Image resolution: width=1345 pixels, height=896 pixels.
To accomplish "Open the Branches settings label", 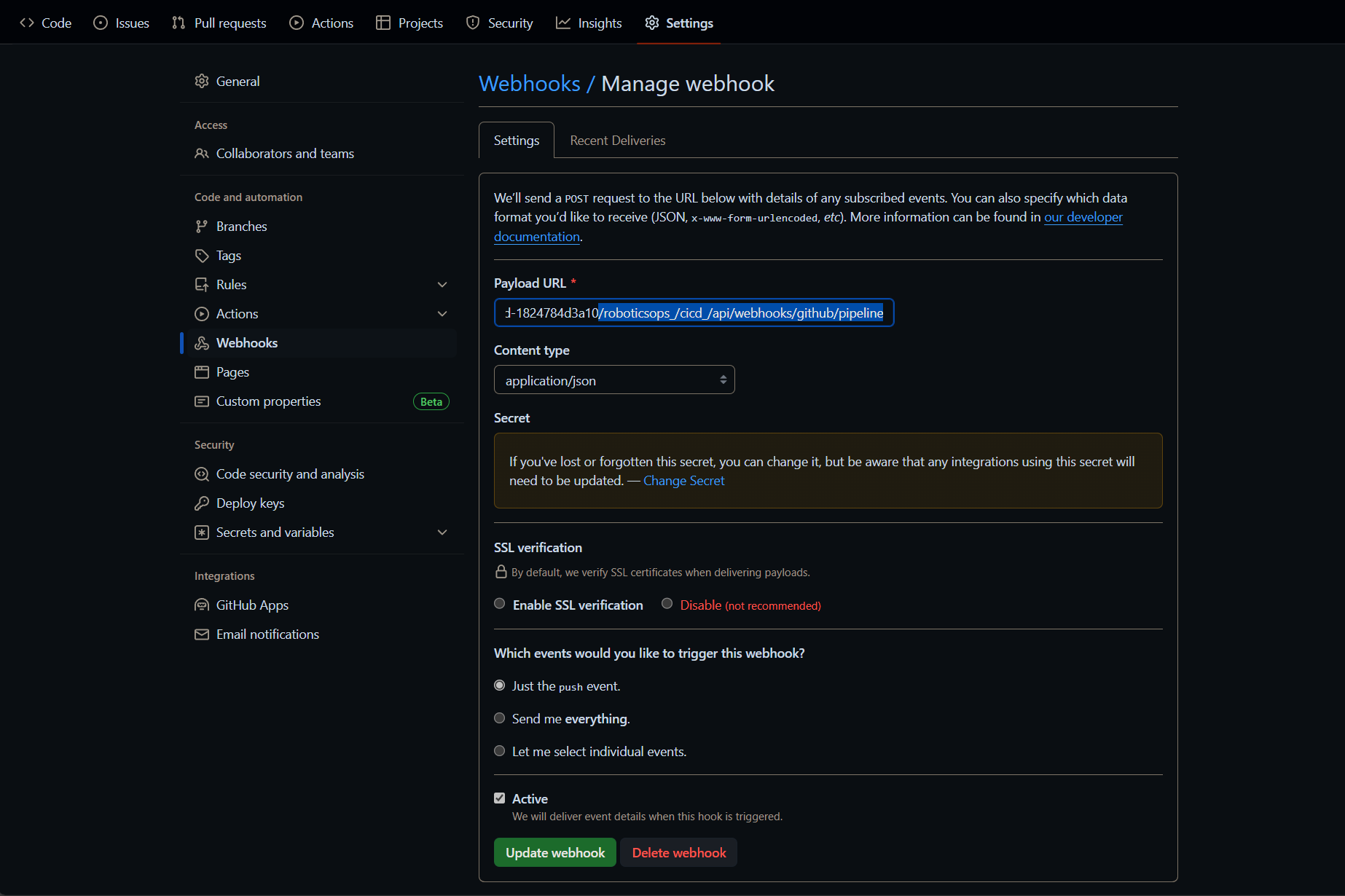I will (242, 227).
